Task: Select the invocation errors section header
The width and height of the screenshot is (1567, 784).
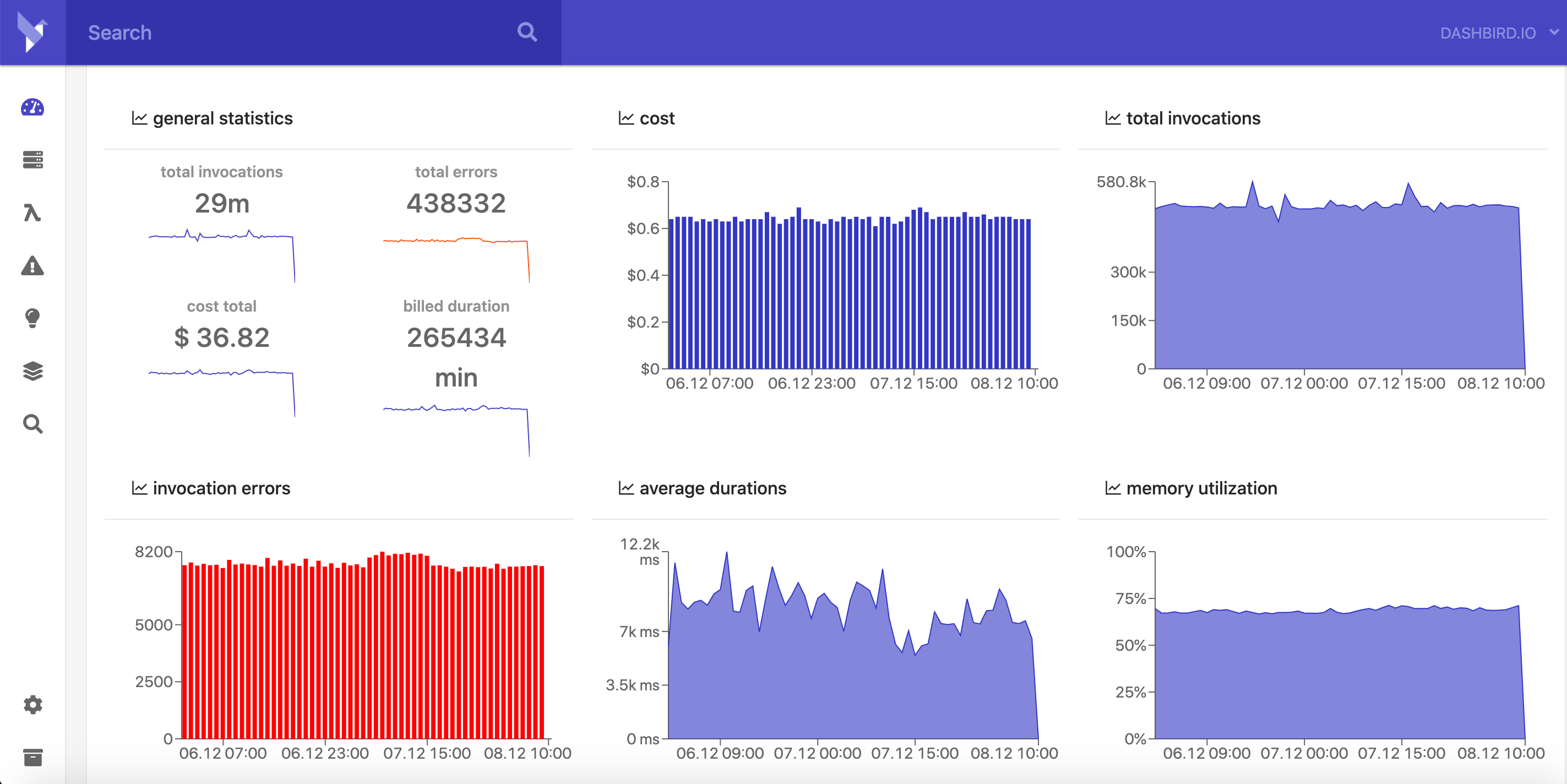Action: pyautogui.click(x=221, y=488)
